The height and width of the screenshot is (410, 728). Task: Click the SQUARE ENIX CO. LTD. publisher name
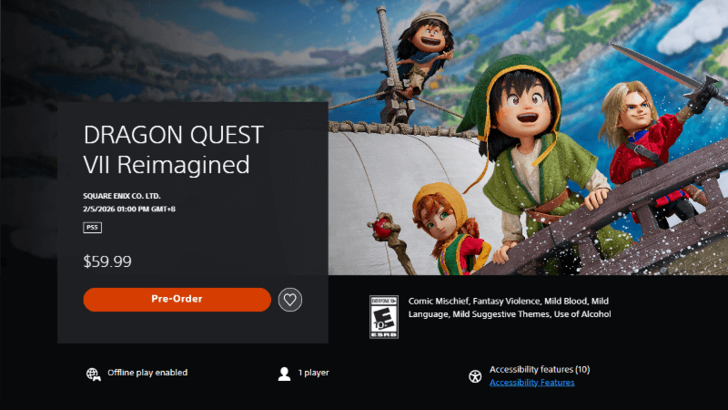point(122,196)
